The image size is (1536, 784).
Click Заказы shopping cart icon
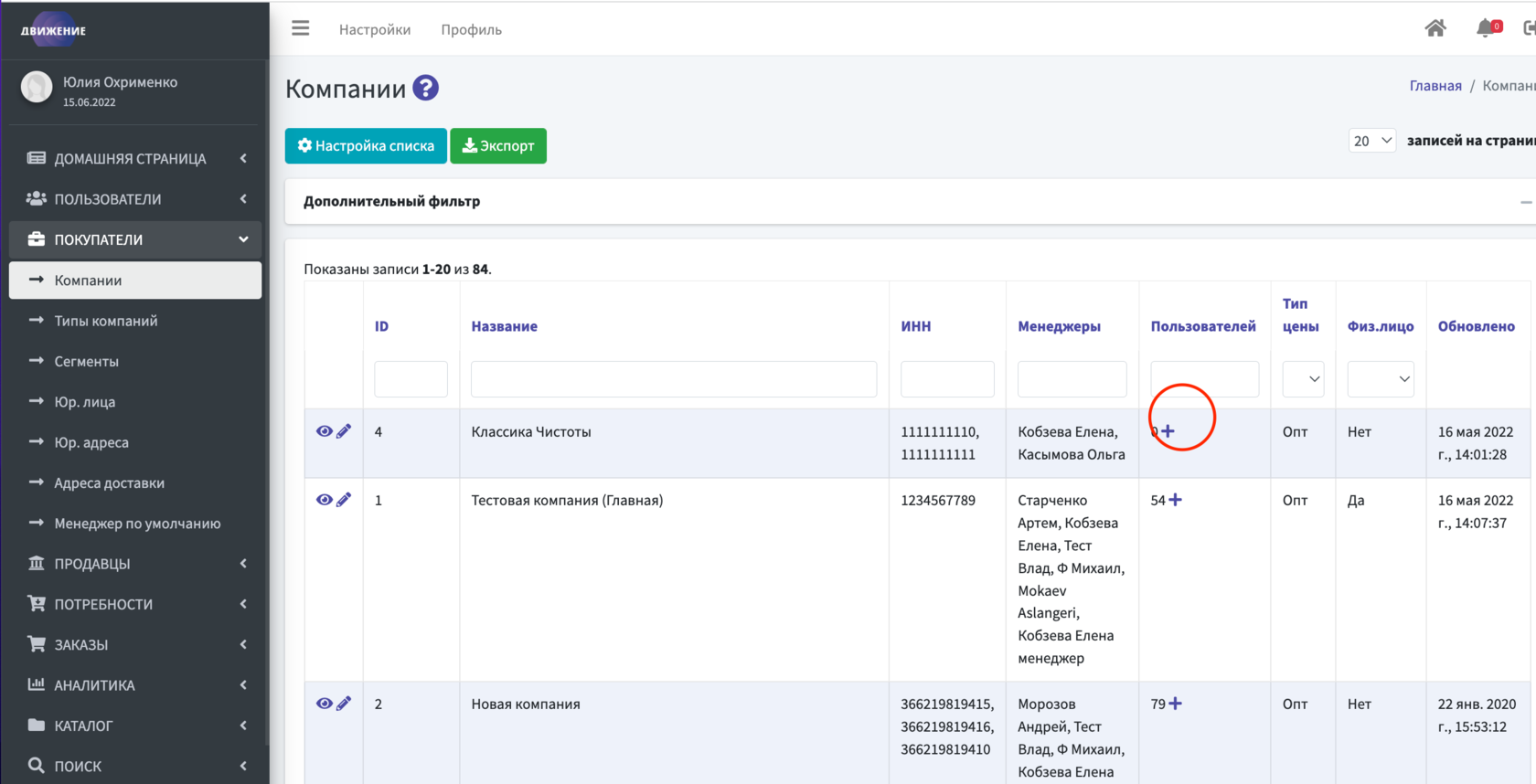coord(37,644)
